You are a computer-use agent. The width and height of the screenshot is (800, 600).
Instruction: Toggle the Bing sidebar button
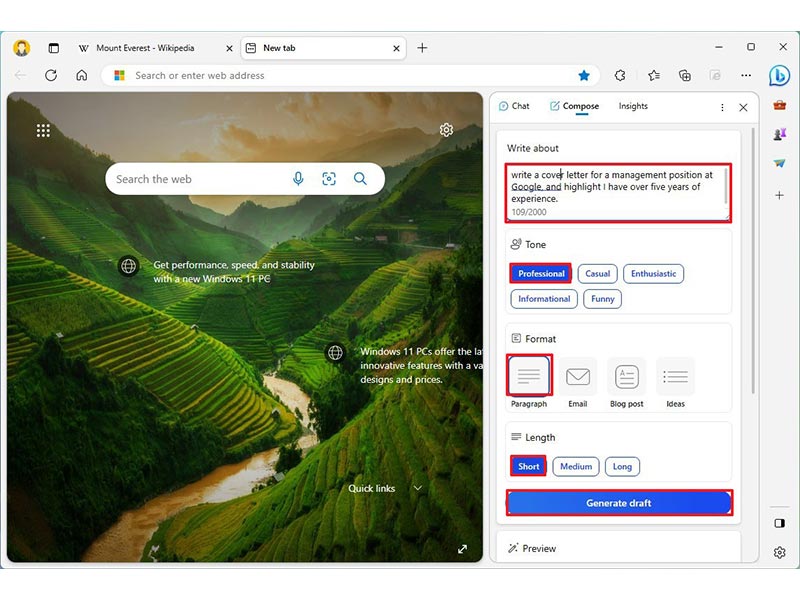pyautogui.click(x=779, y=76)
